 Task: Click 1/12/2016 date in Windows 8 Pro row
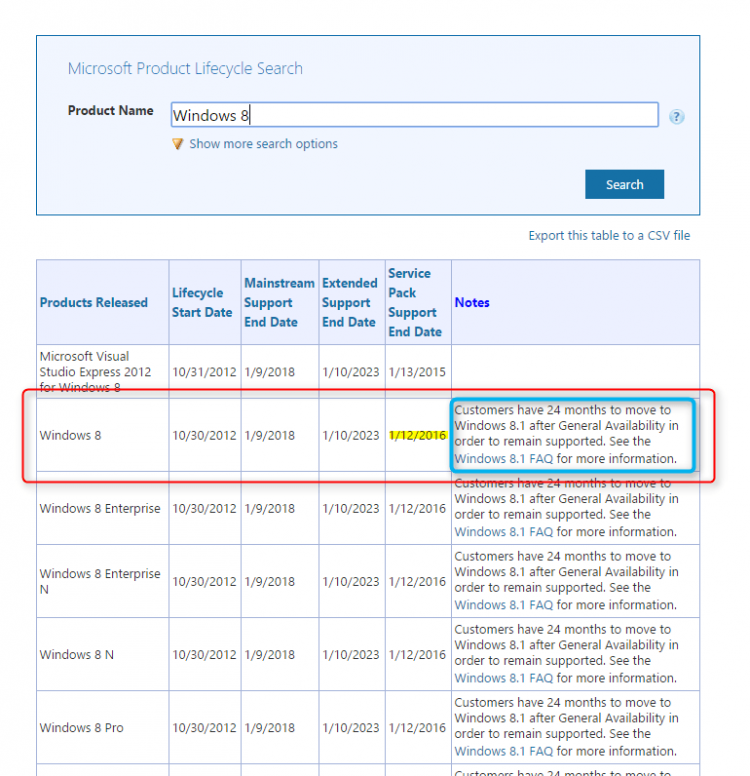click(417, 728)
